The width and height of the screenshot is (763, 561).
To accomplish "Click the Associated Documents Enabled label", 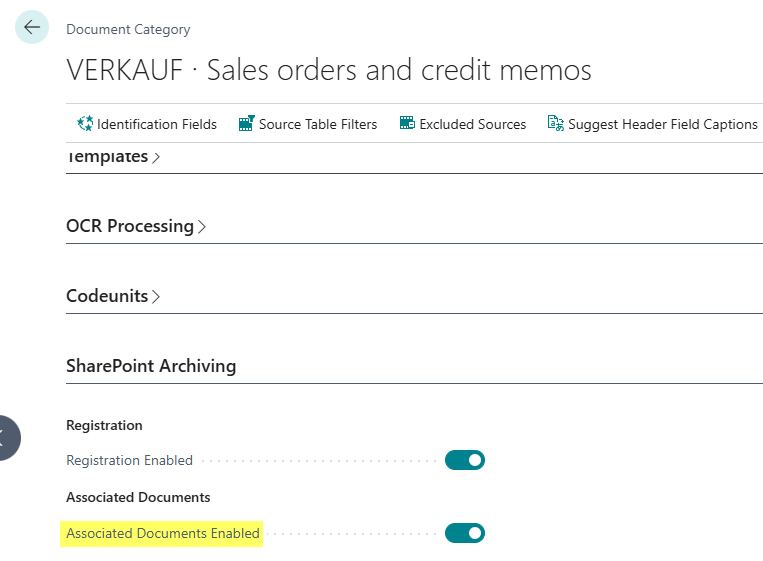I will [x=163, y=533].
